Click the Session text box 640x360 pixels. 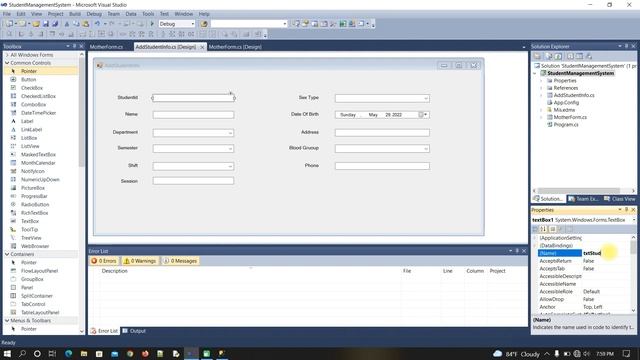(x=193, y=181)
